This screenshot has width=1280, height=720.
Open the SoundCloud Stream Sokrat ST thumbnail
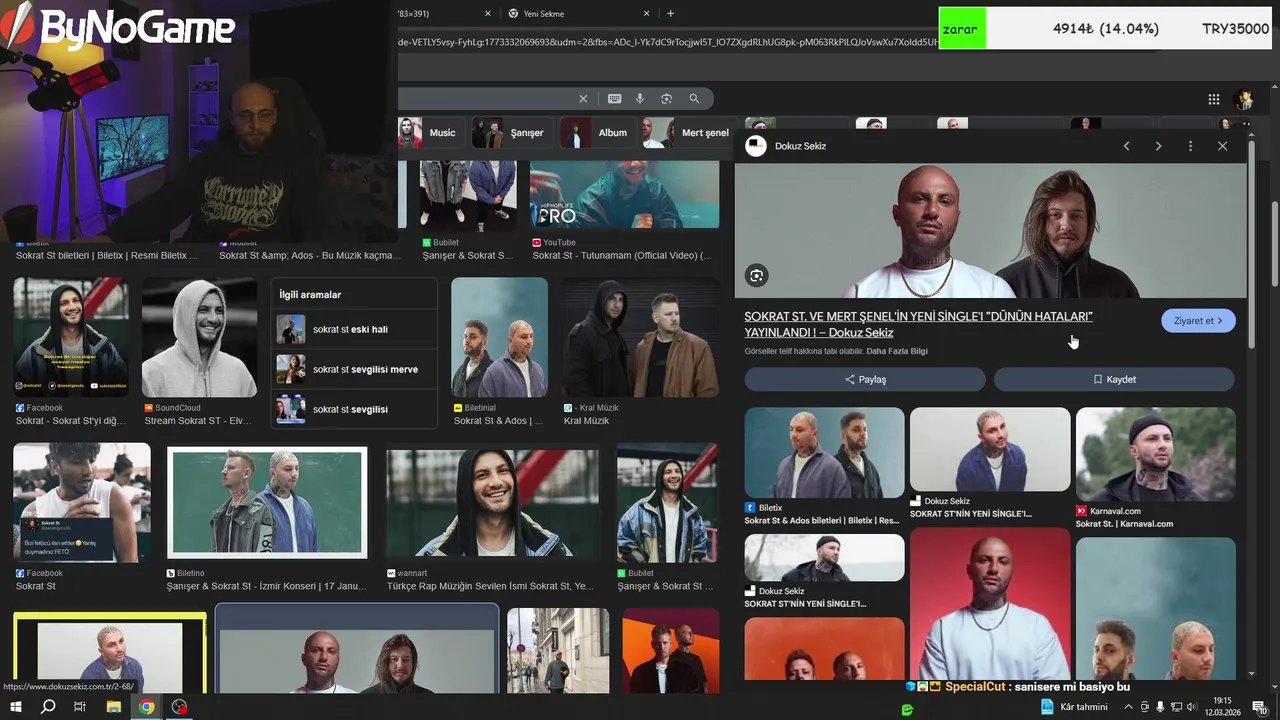point(199,337)
